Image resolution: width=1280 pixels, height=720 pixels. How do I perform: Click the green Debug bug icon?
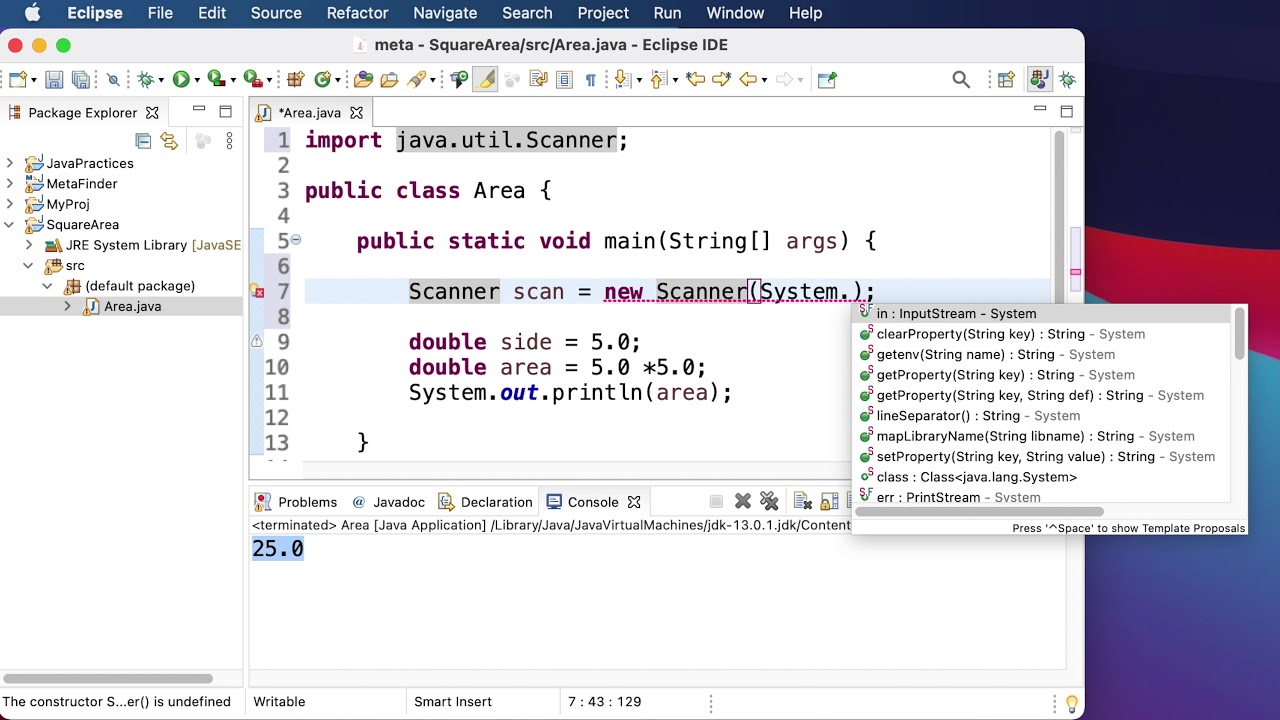click(146, 80)
